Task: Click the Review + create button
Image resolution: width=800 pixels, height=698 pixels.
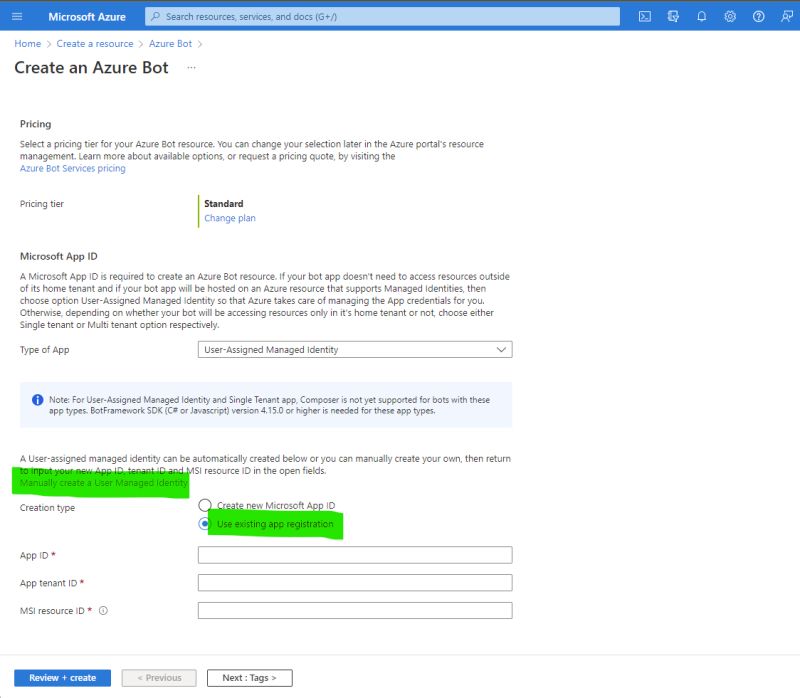Action: point(61,677)
